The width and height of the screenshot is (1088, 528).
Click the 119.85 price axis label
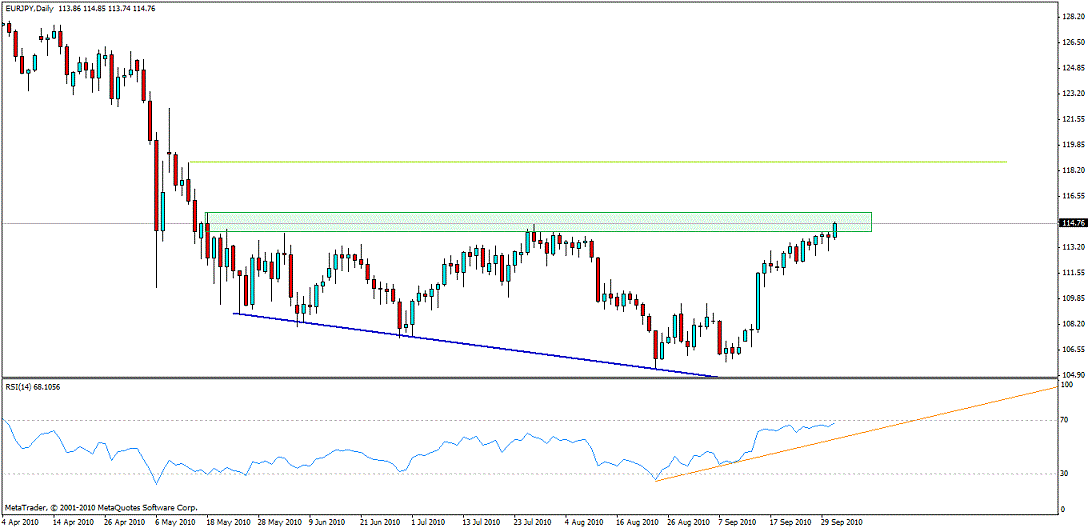[x=1071, y=144]
